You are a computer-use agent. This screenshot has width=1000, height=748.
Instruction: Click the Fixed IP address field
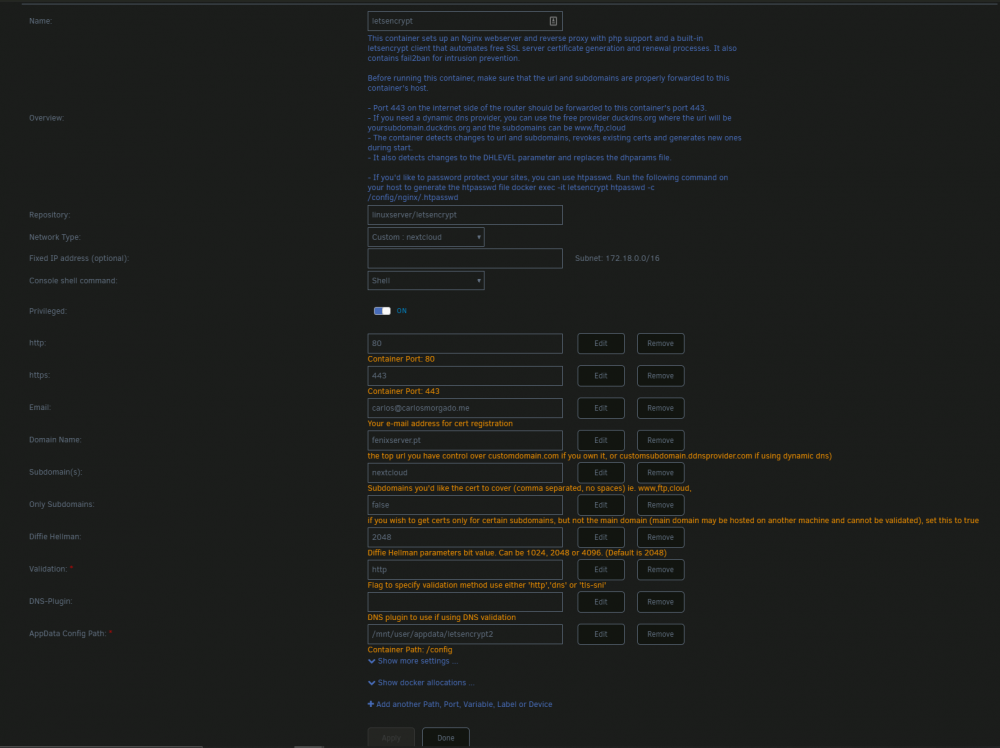[465, 258]
